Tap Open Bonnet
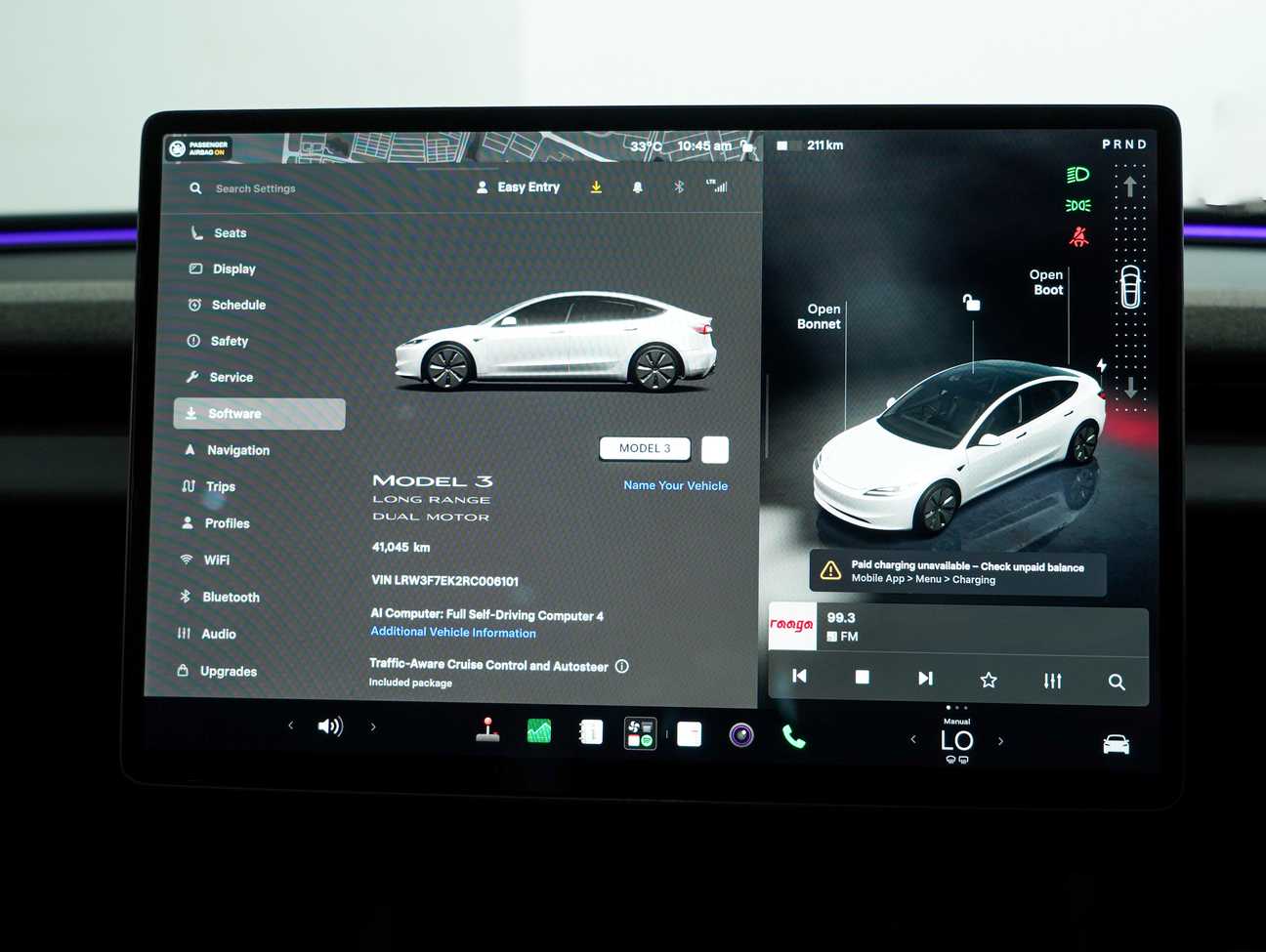The width and height of the screenshot is (1266, 952). [820, 316]
